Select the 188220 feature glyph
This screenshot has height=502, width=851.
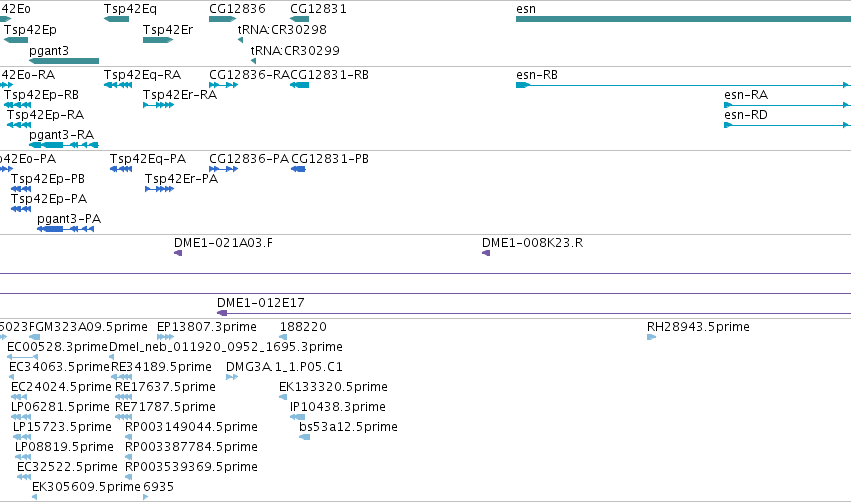point(283,338)
